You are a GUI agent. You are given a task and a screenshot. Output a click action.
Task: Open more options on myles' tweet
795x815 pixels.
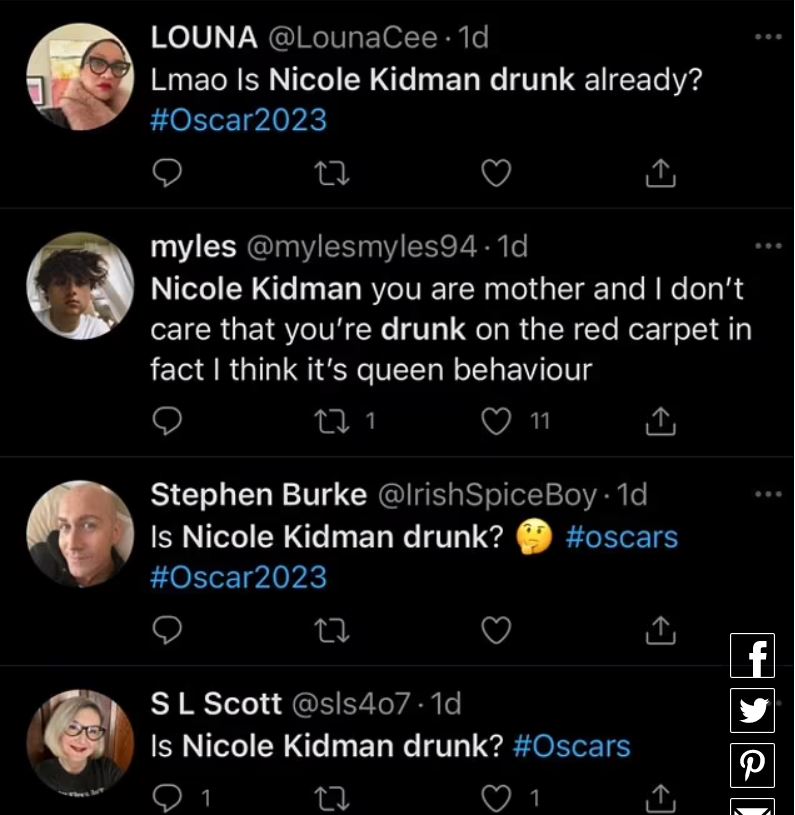point(768,246)
